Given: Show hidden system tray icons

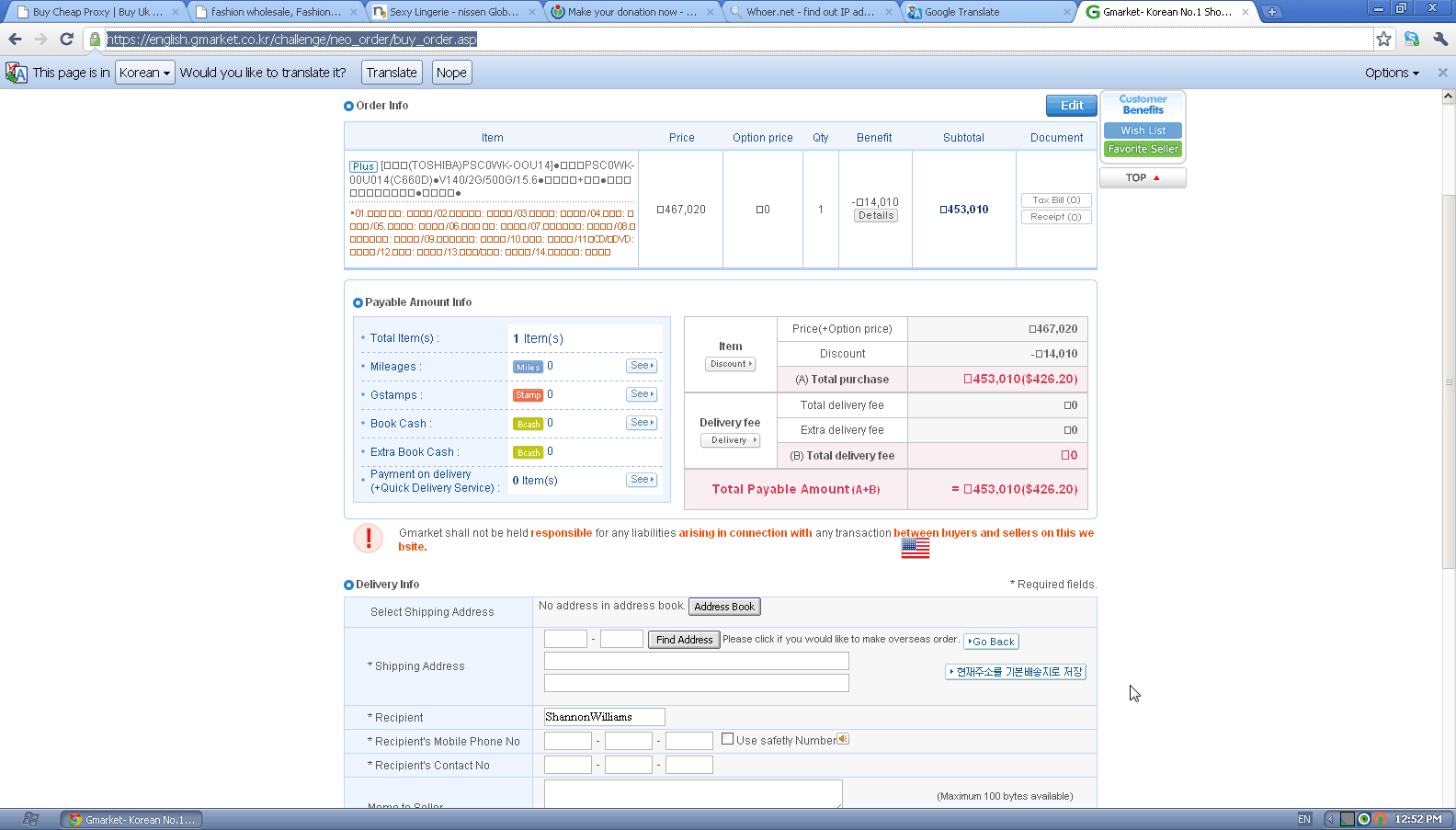Looking at the screenshot, I should pos(1329,819).
